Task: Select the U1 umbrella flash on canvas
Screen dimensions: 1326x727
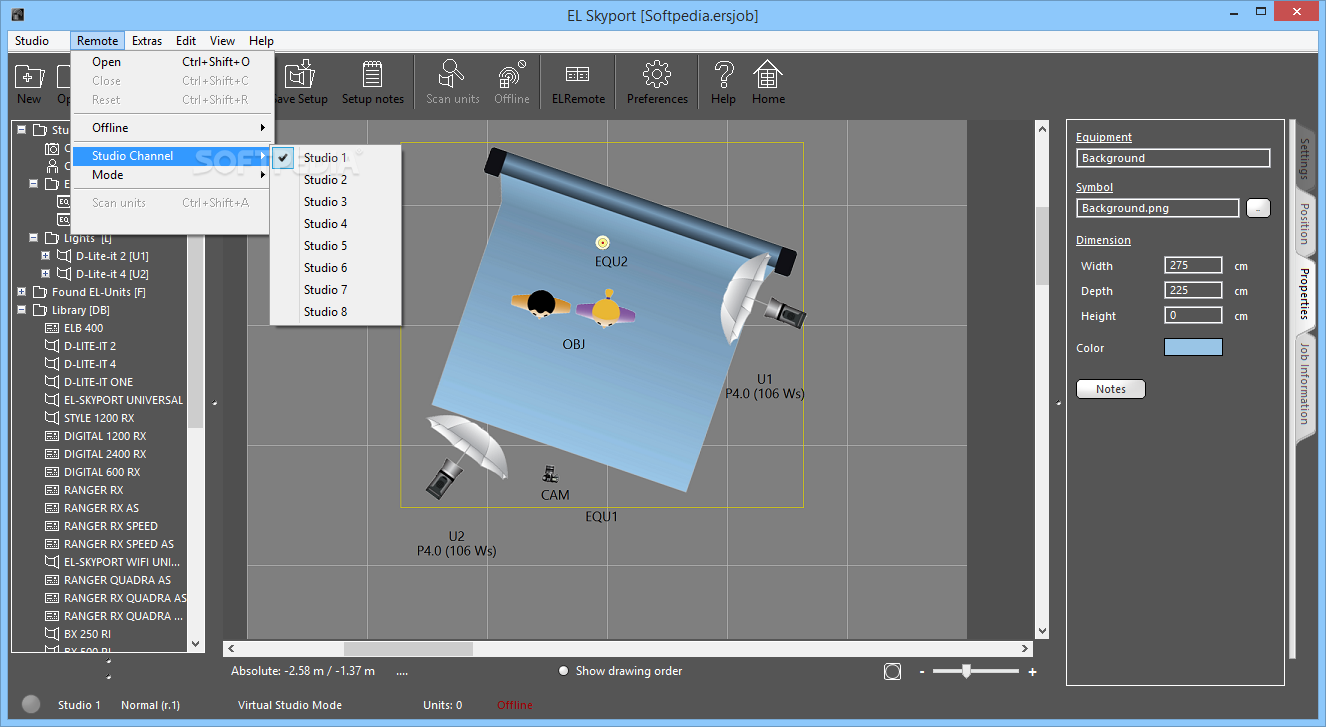Action: click(x=762, y=300)
